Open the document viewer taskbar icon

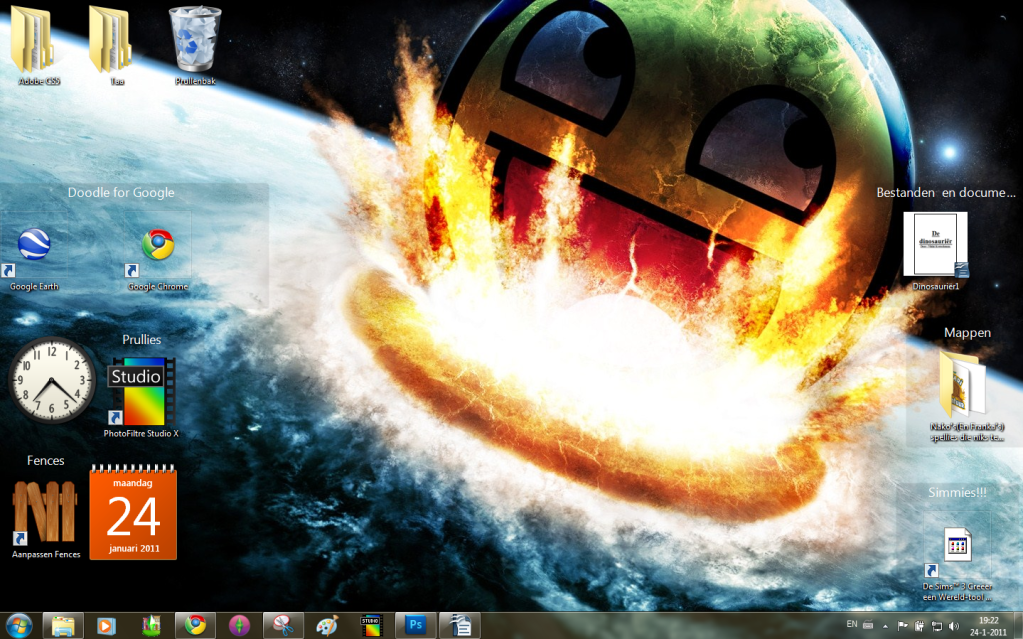[460, 626]
